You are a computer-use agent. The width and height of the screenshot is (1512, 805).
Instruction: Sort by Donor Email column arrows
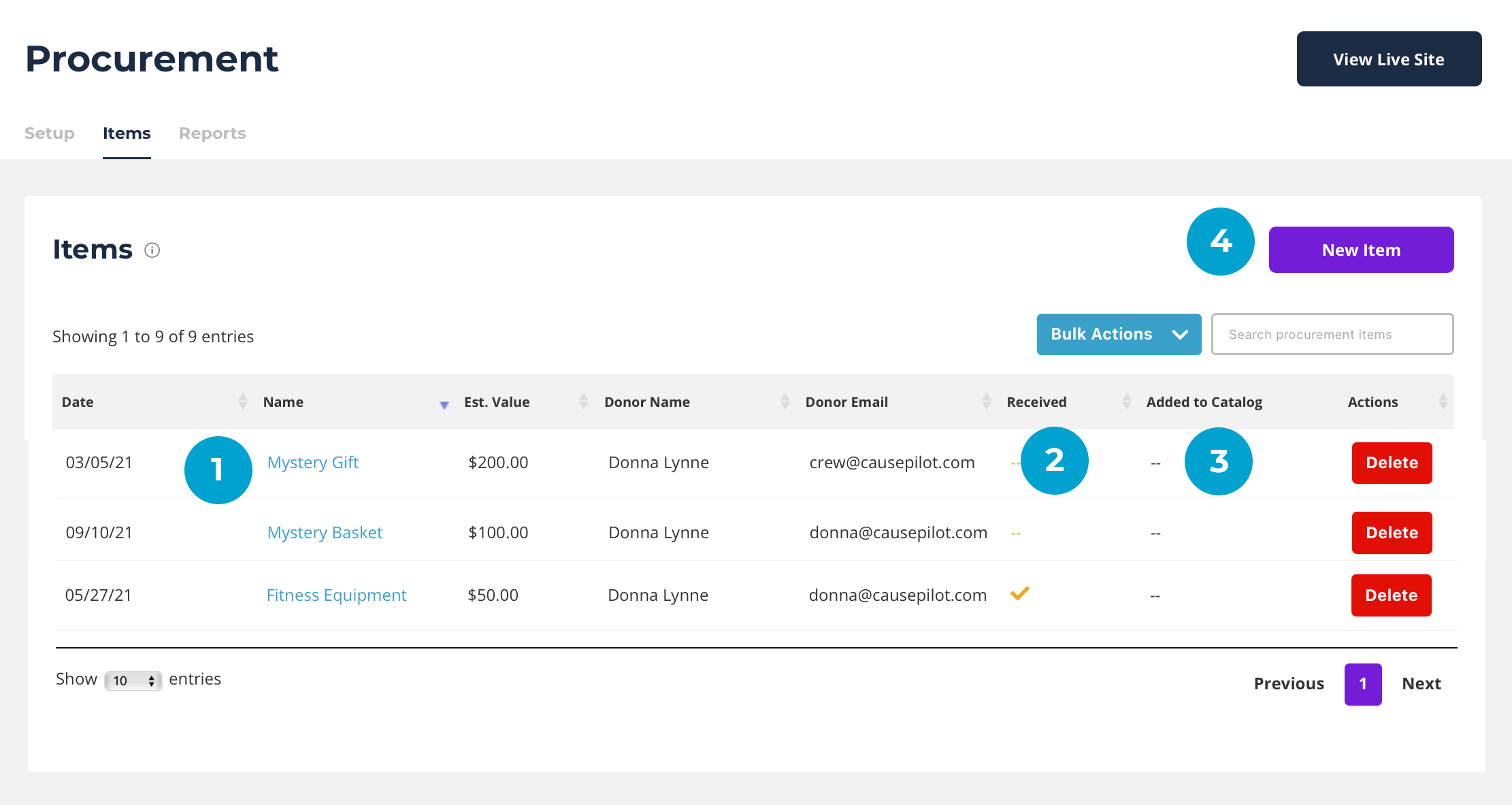986,401
